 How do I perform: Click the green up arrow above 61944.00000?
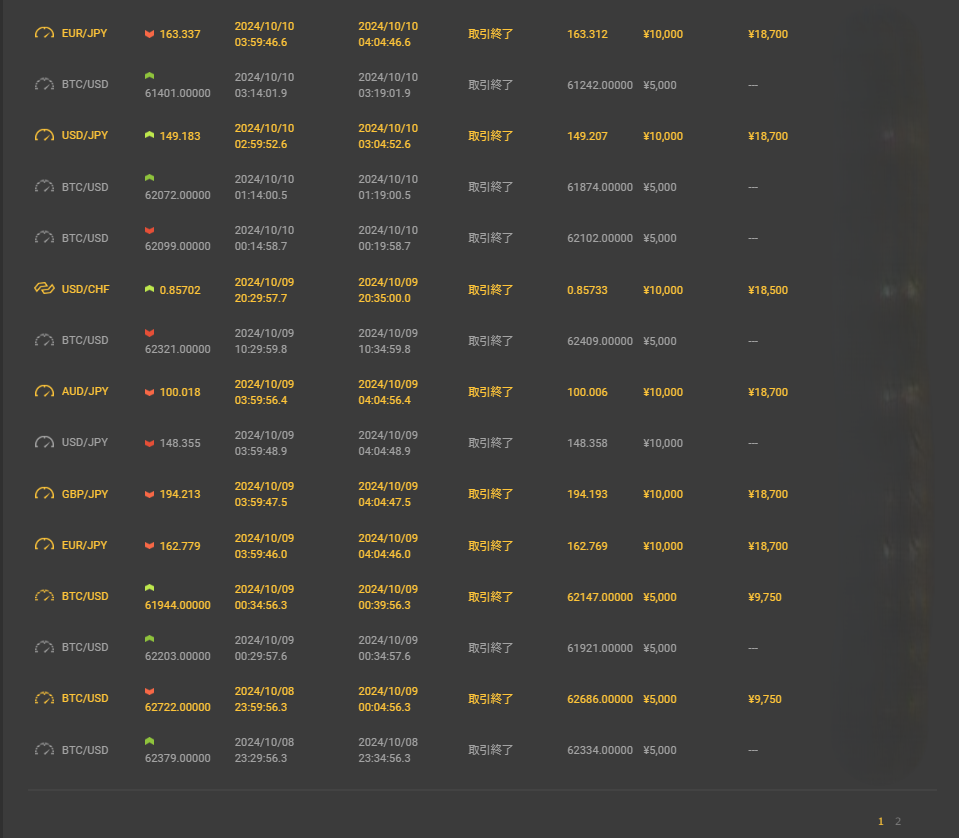click(149, 588)
